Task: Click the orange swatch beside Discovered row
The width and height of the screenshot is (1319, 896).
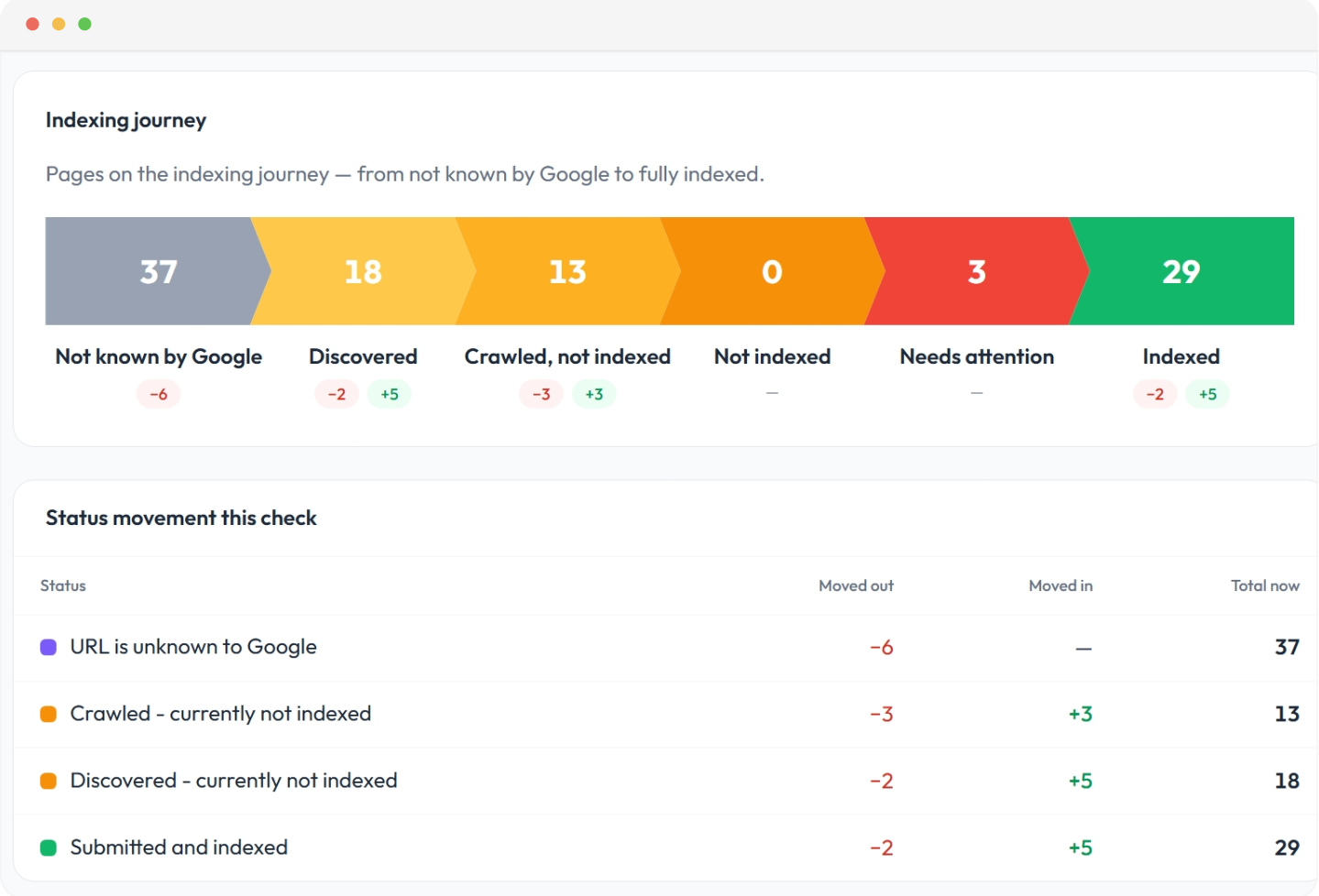Action: pyautogui.click(x=49, y=781)
